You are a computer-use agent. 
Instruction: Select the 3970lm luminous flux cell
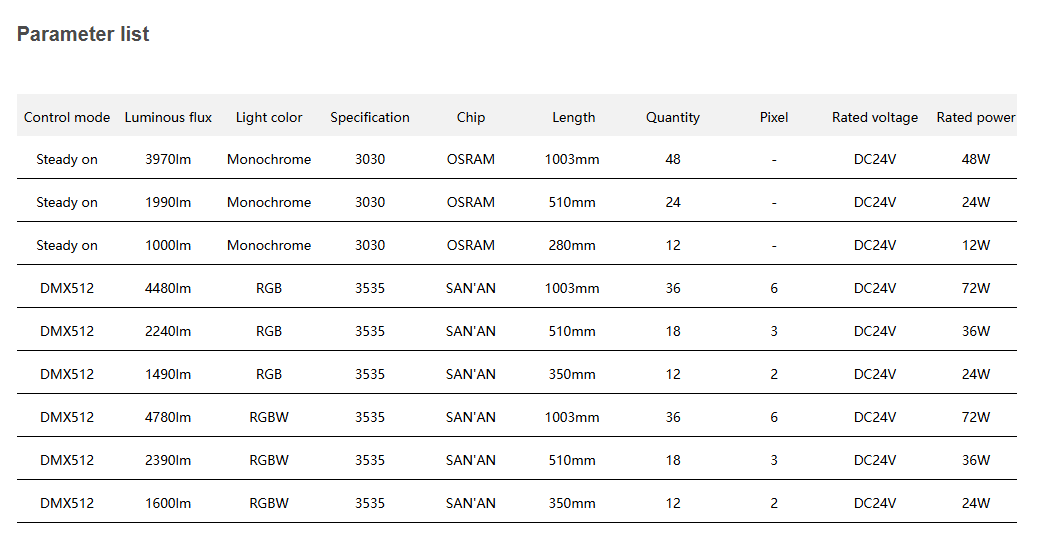tap(168, 159)
